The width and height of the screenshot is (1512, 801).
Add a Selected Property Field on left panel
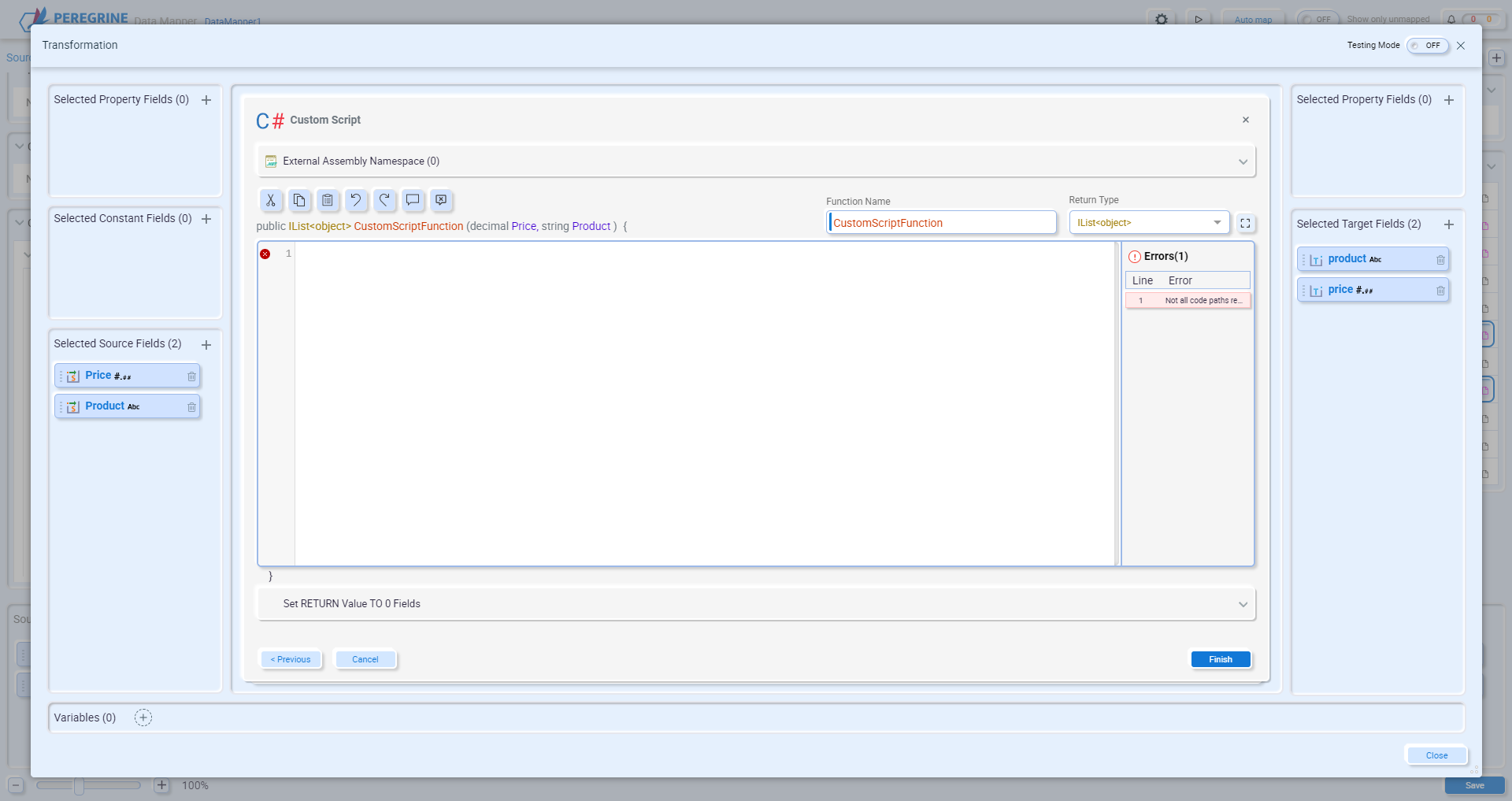(206, 100)
